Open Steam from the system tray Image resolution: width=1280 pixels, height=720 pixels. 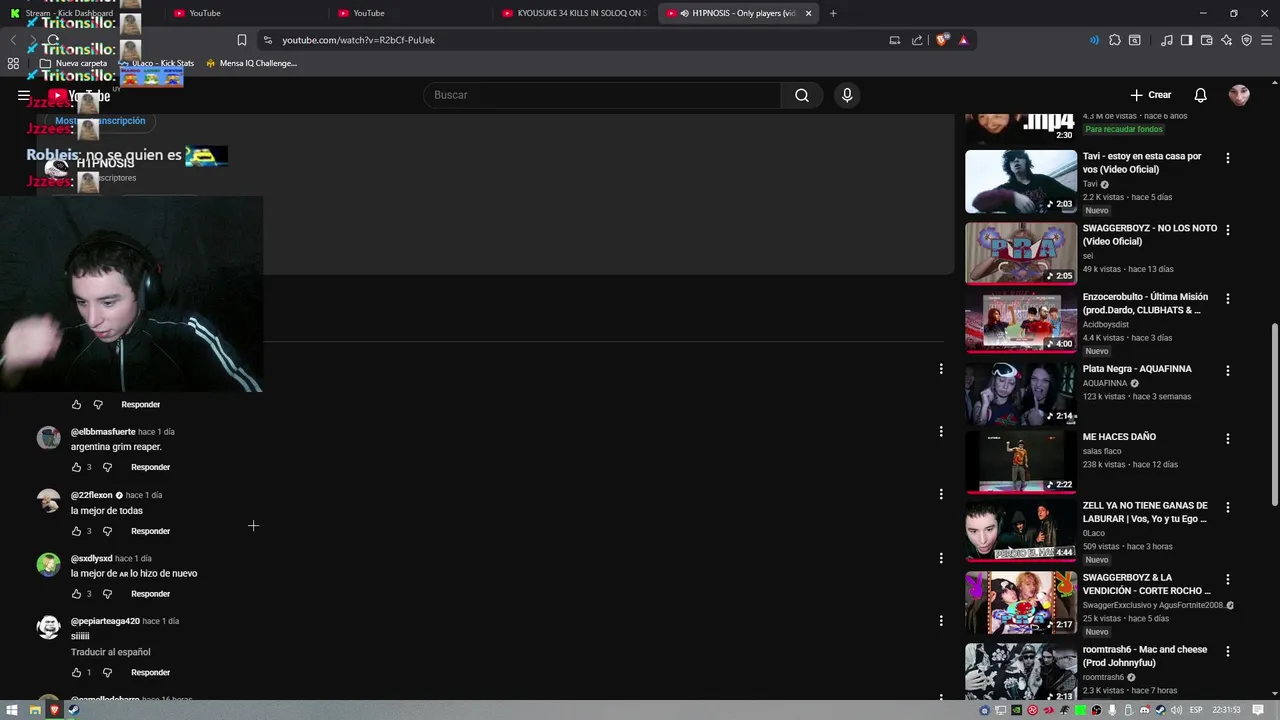pos(1160,710)
